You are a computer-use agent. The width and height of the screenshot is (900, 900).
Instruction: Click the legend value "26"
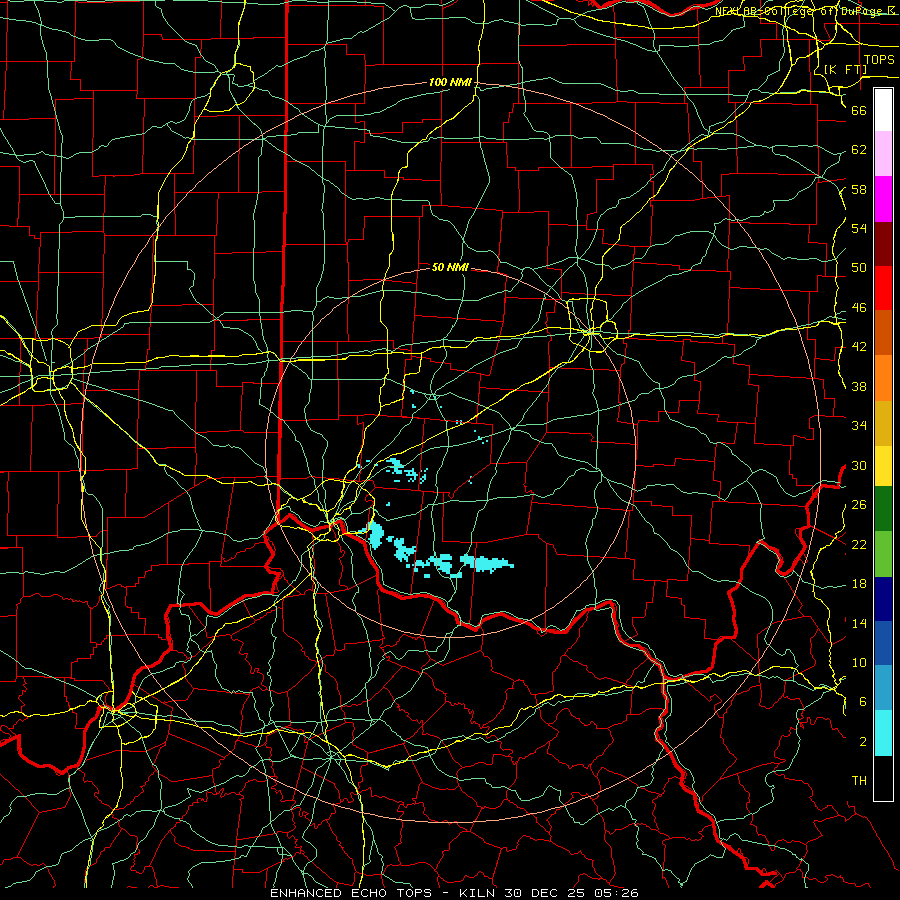coord(859,505)
